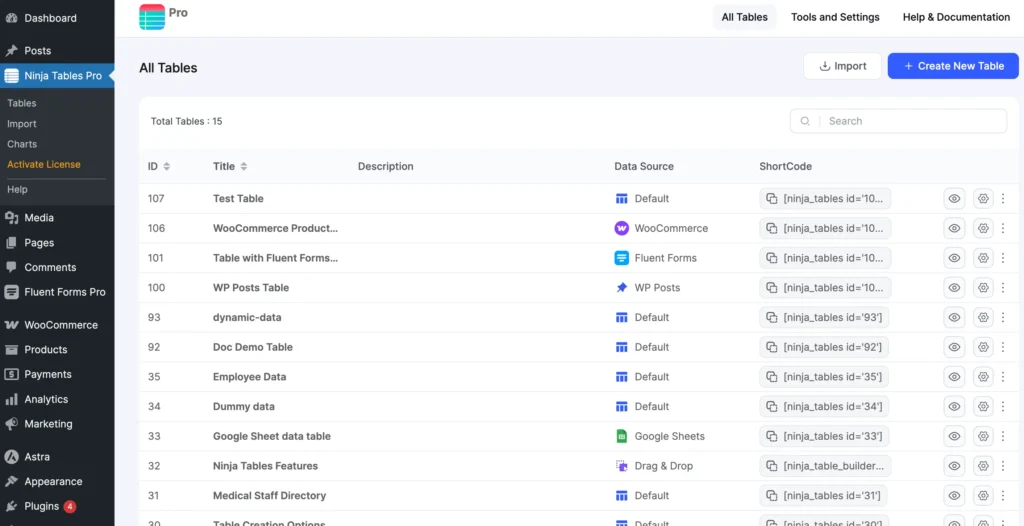Preview WP Posts Table eye icon

[954, 288]
